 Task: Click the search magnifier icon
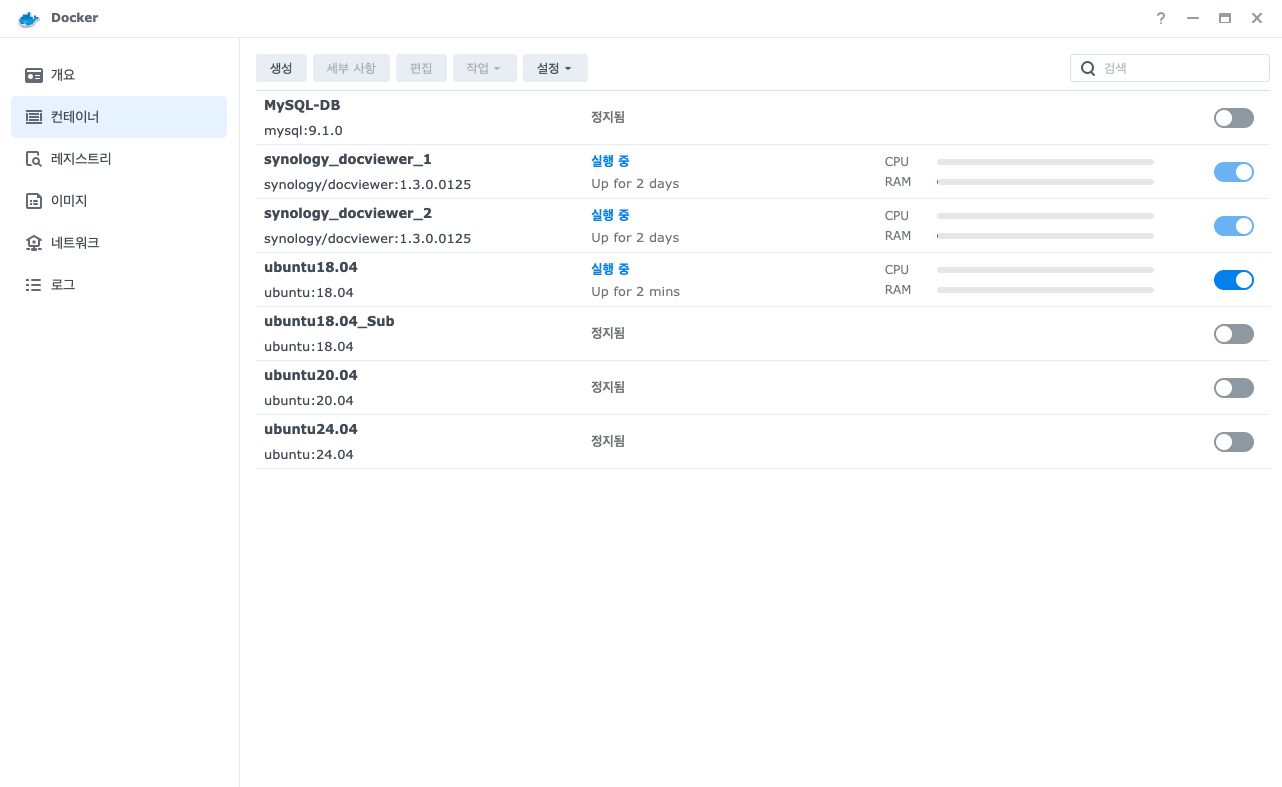[1088, 68]
